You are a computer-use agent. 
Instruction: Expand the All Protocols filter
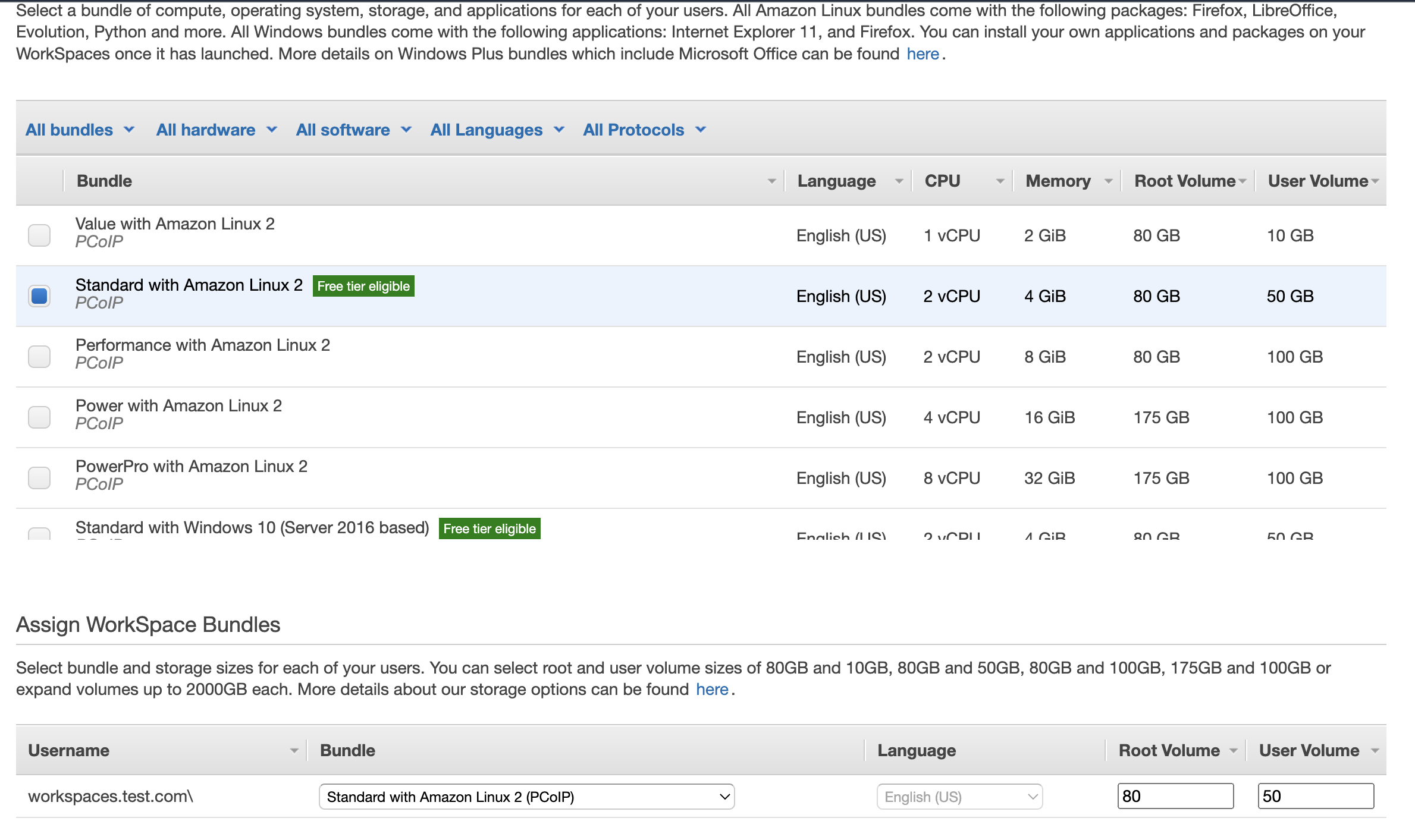[x=645, y=130]
